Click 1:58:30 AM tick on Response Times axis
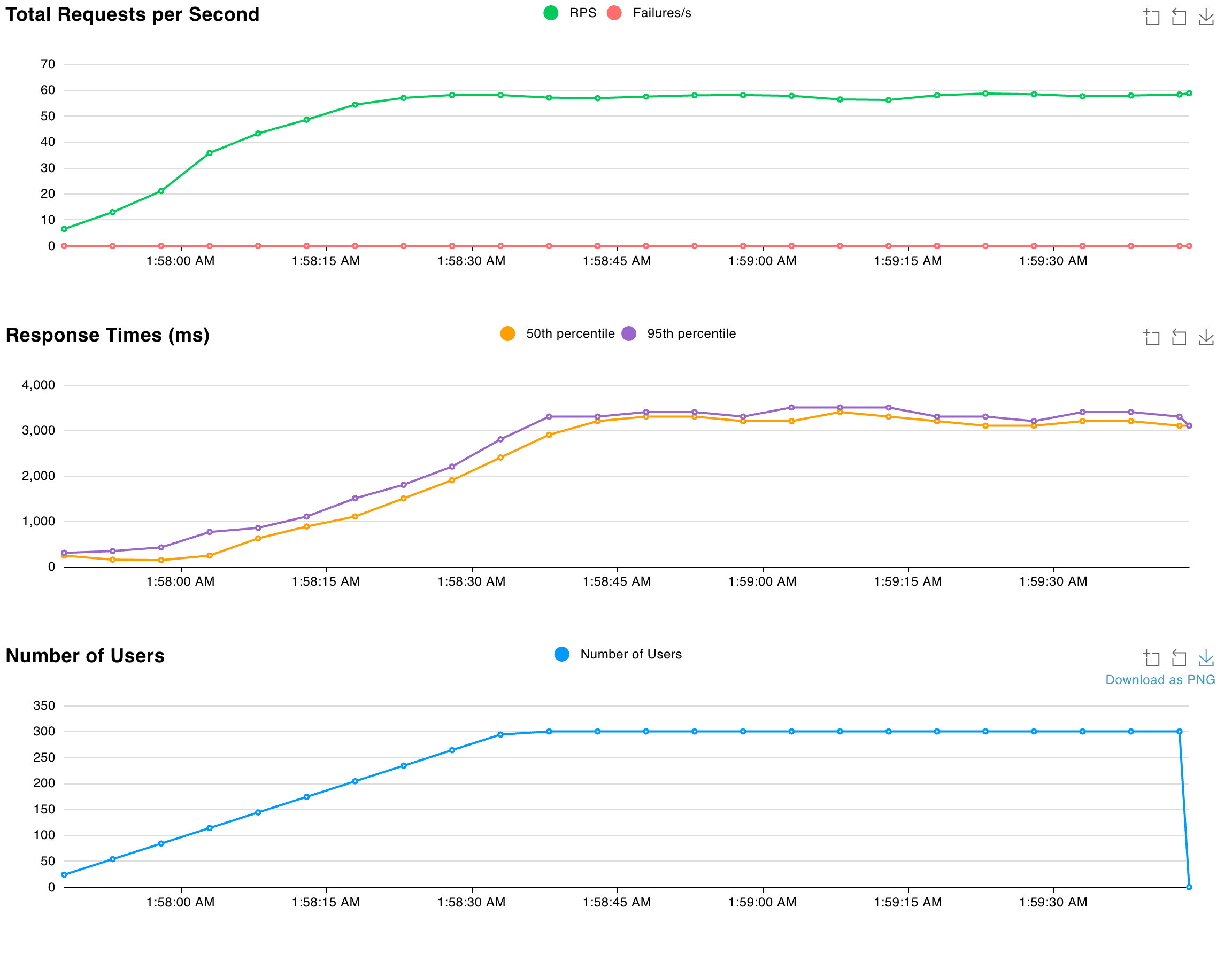The image size is (1232, 962). (471, 581)
